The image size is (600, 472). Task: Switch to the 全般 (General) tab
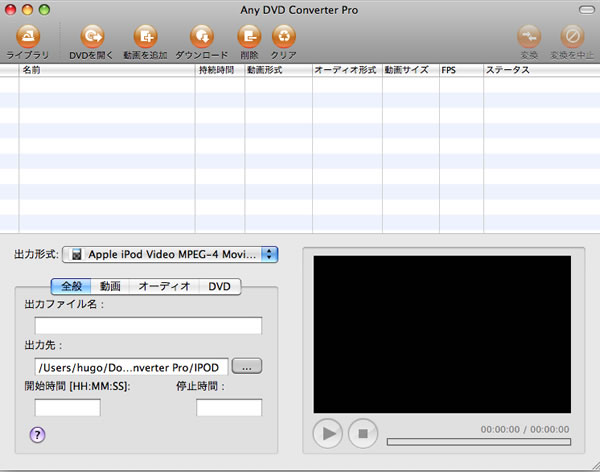(71, 286)
